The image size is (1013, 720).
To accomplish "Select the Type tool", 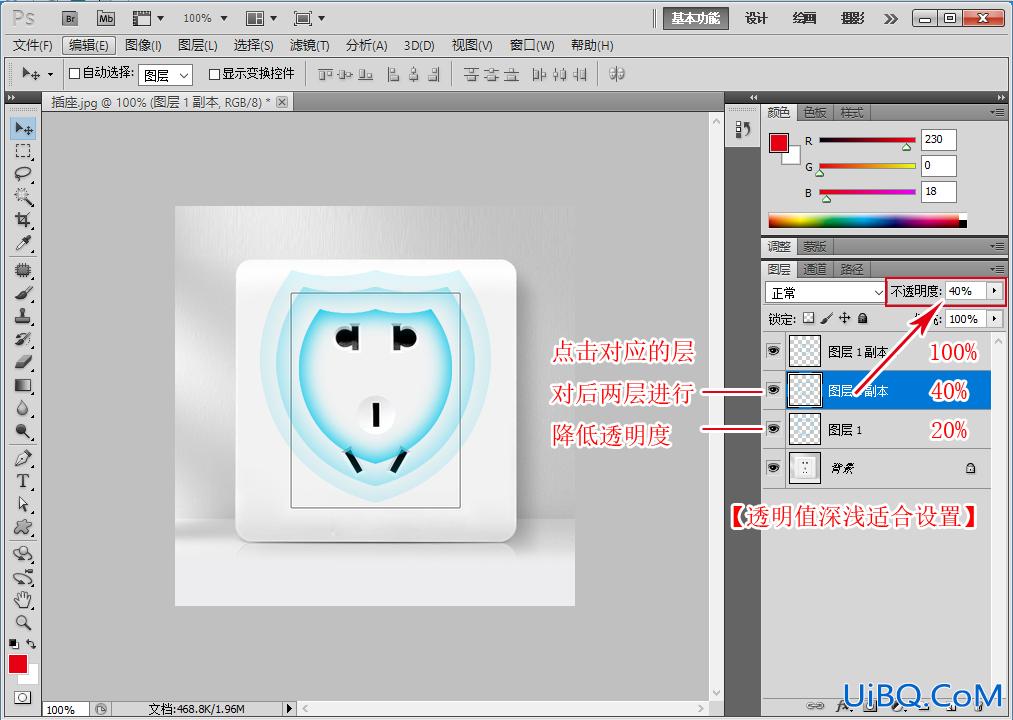I will pos(23,481).
